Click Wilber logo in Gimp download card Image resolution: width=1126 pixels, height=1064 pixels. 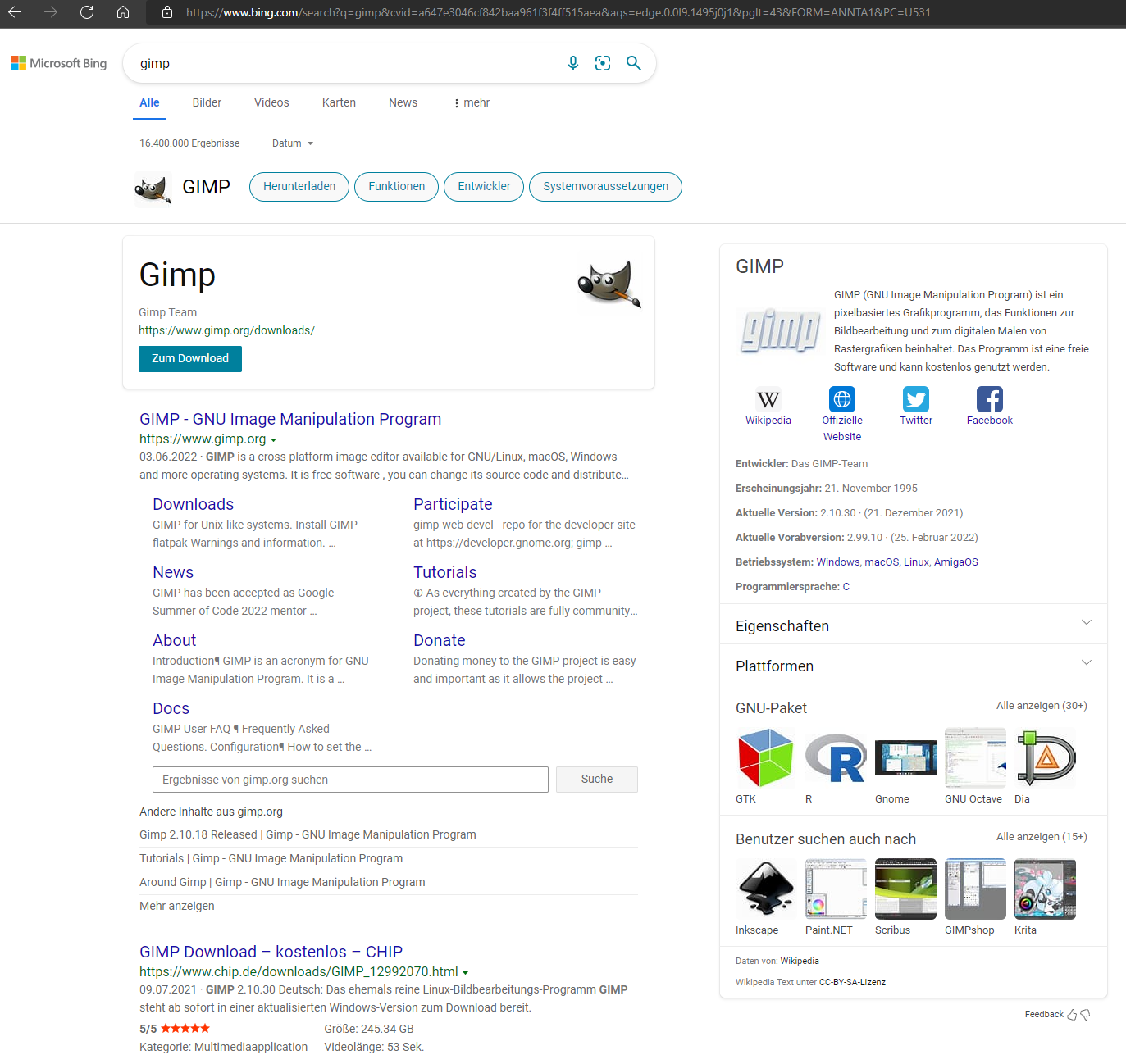609,284
